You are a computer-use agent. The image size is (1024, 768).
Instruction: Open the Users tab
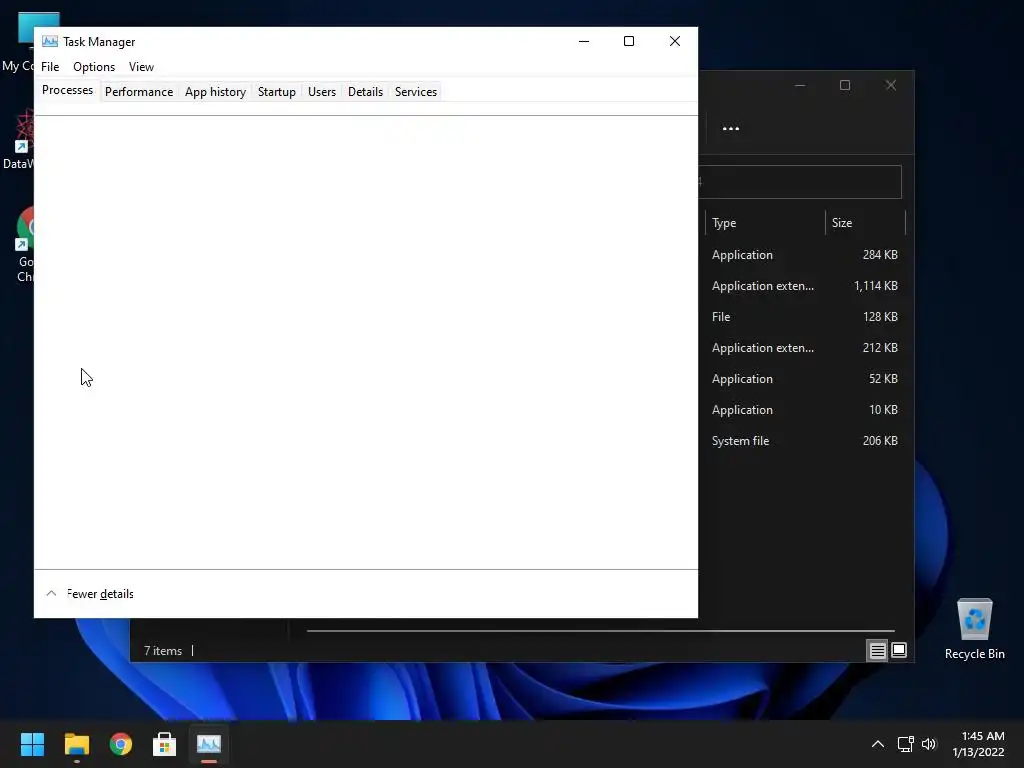[x=322, y=91]
